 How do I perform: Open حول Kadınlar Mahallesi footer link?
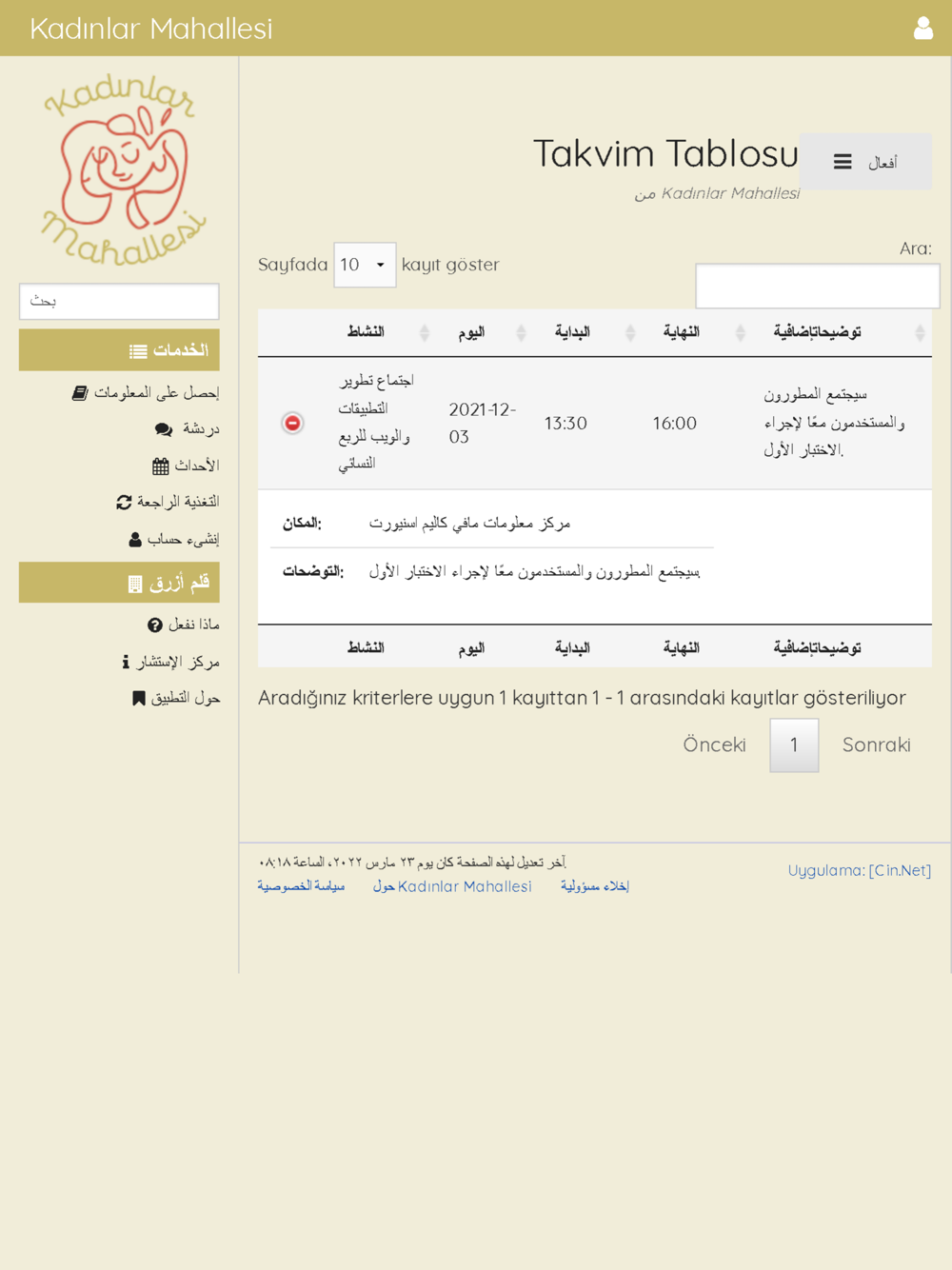(452, 886)
